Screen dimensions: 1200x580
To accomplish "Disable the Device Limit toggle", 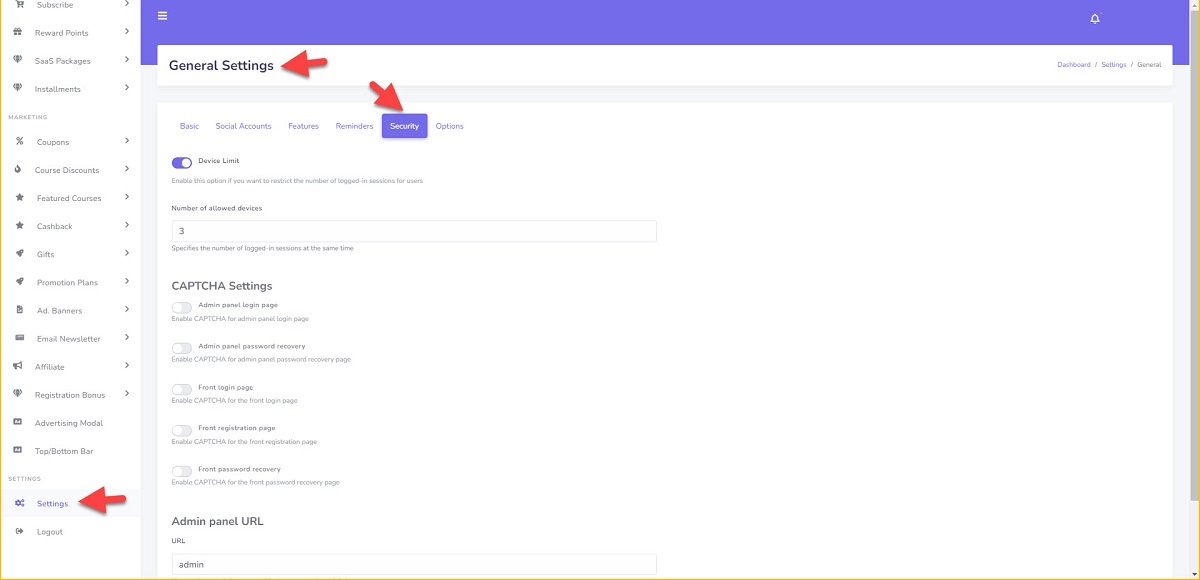I will point(182,162).
